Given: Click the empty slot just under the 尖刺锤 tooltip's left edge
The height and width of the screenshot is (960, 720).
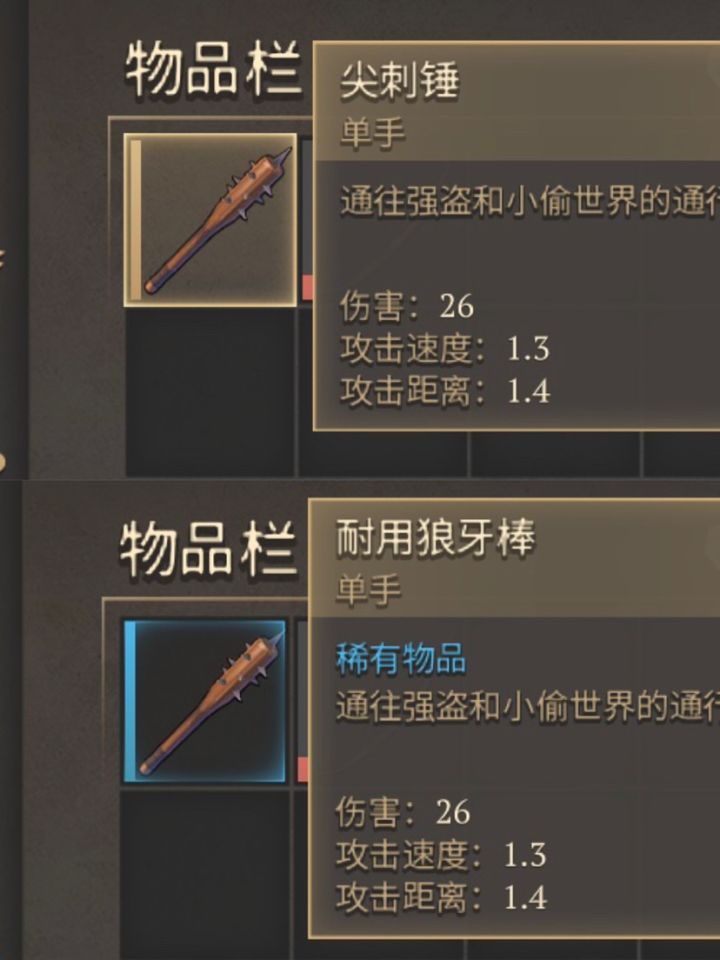Looking at the screenshot, I should pyautogui.click(x=383, y=454).
